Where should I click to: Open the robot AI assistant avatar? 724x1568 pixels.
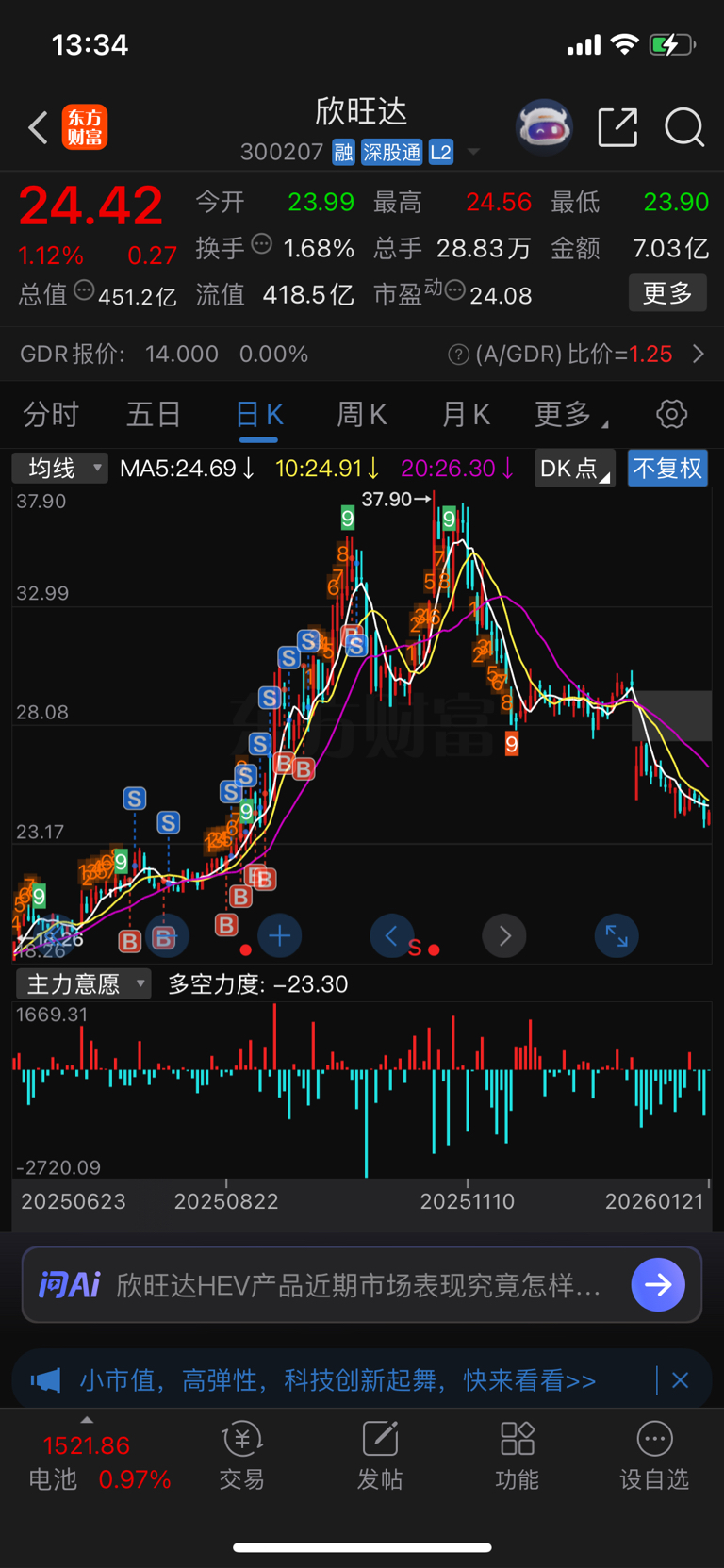[x=545, y=126]
